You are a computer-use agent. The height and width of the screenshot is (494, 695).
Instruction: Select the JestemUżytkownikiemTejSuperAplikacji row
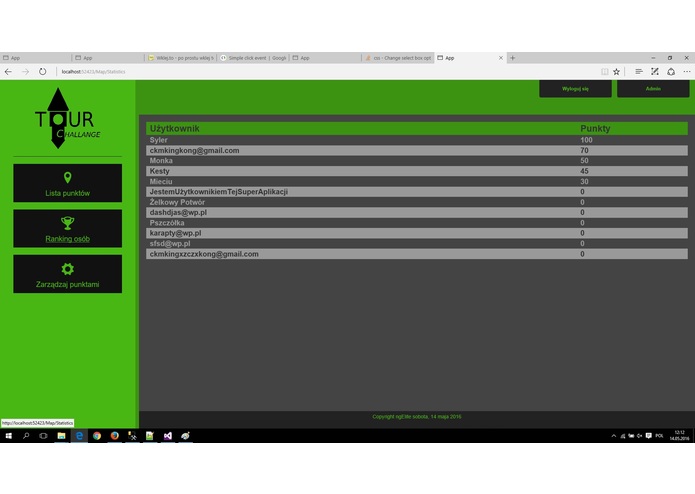[417, 192]
